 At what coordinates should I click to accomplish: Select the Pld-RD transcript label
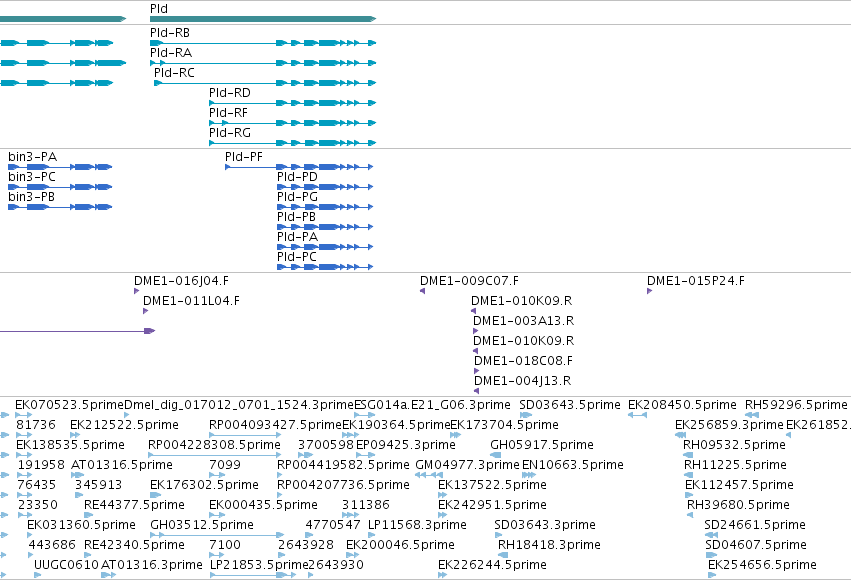[x=230, y=93]
